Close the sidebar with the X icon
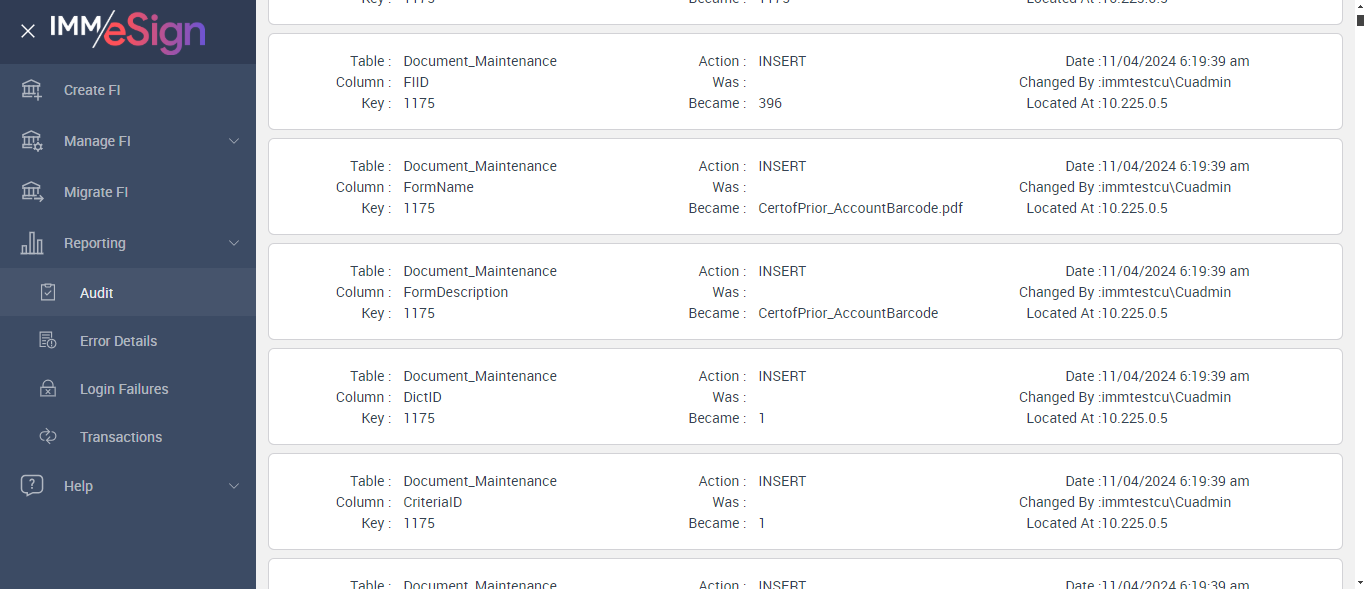The image size is (1366, 589). (28, 31)
